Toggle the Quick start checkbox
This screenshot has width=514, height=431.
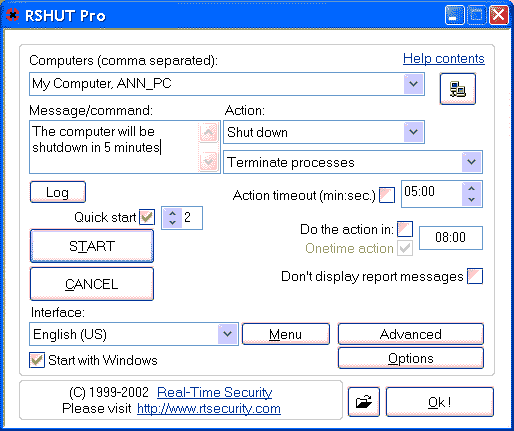147,217
